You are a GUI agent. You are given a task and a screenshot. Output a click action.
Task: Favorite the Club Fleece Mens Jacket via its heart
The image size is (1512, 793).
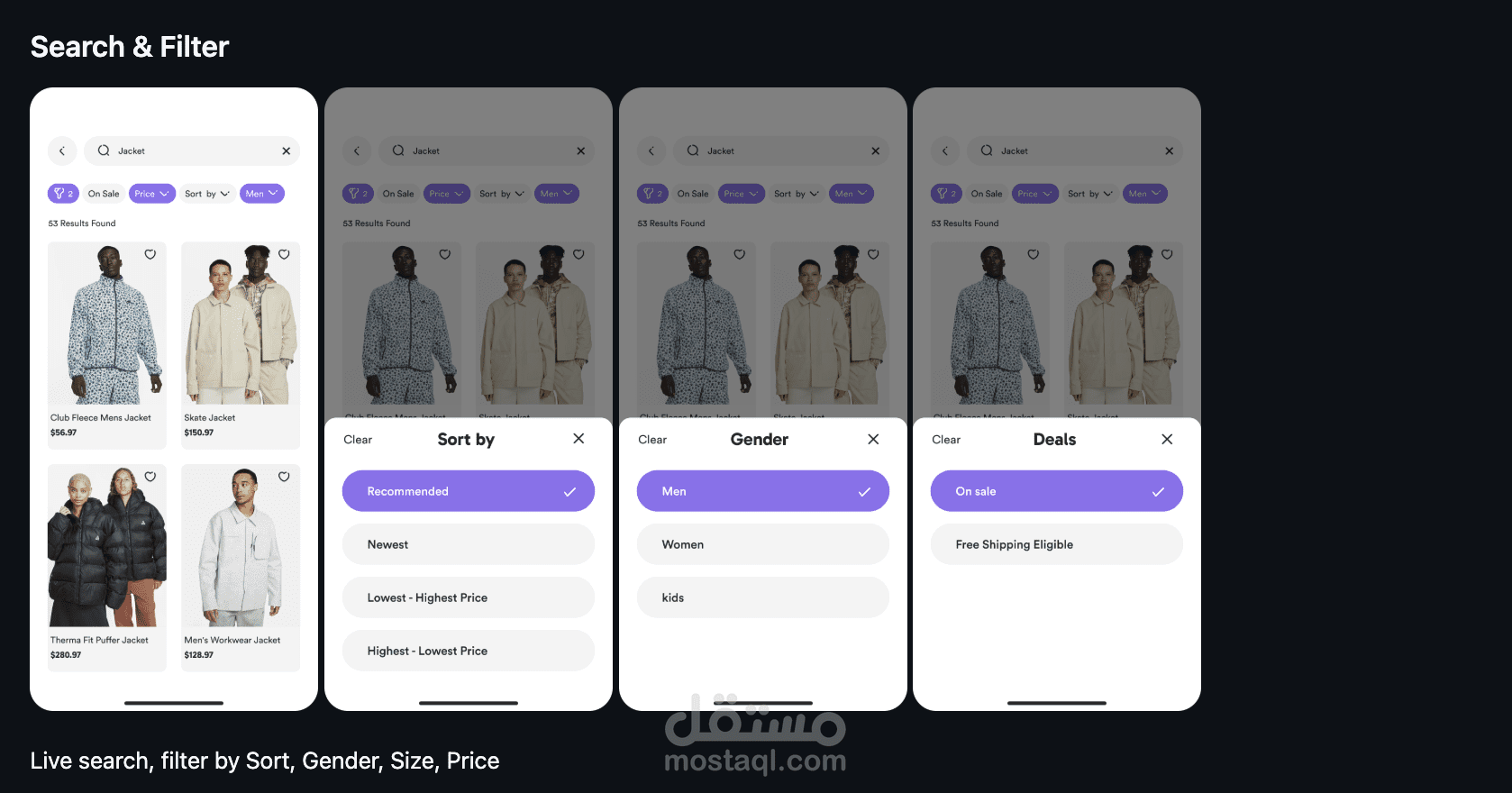pos(150,254)
